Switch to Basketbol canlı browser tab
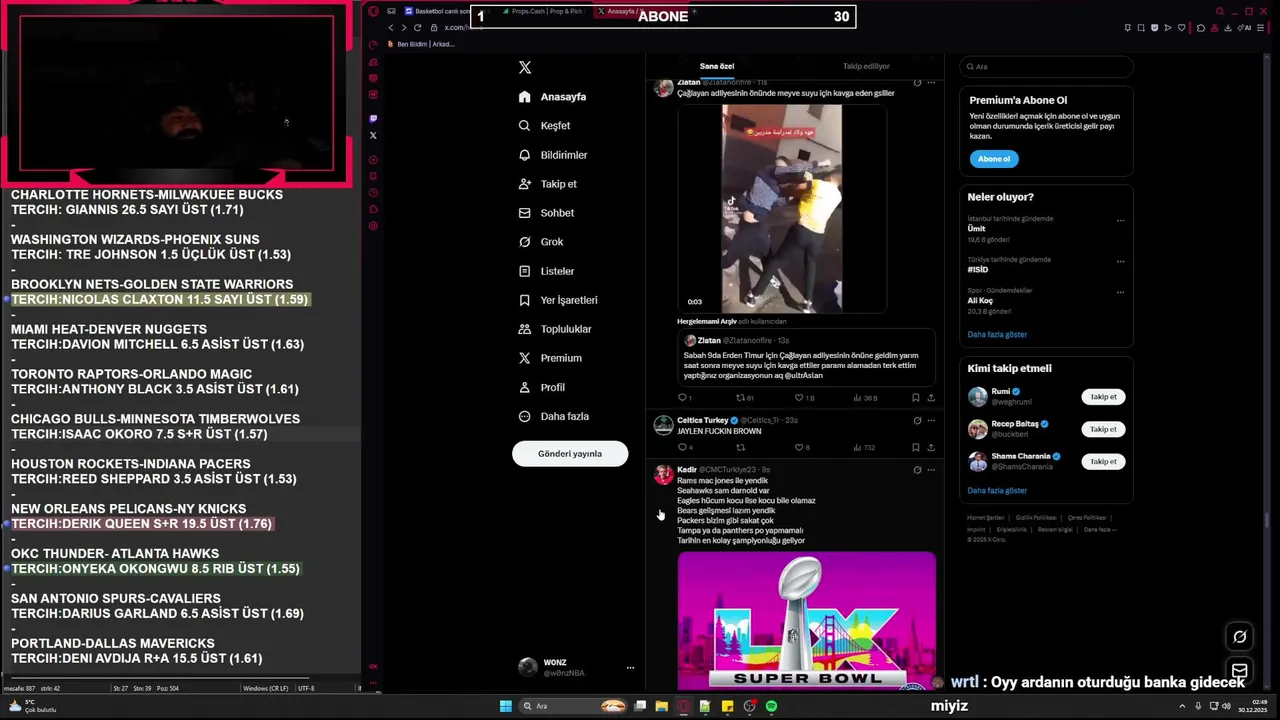 [x=437, y=11]
